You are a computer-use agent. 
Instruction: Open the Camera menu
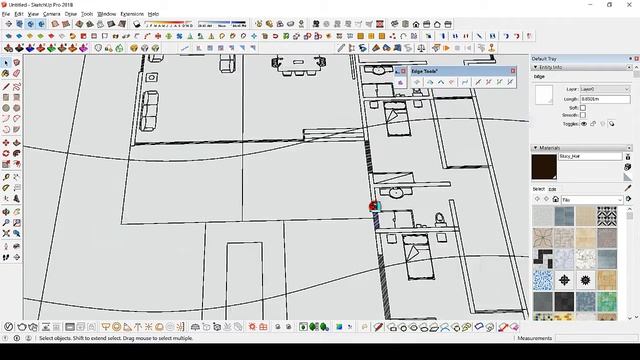point(51,14)
